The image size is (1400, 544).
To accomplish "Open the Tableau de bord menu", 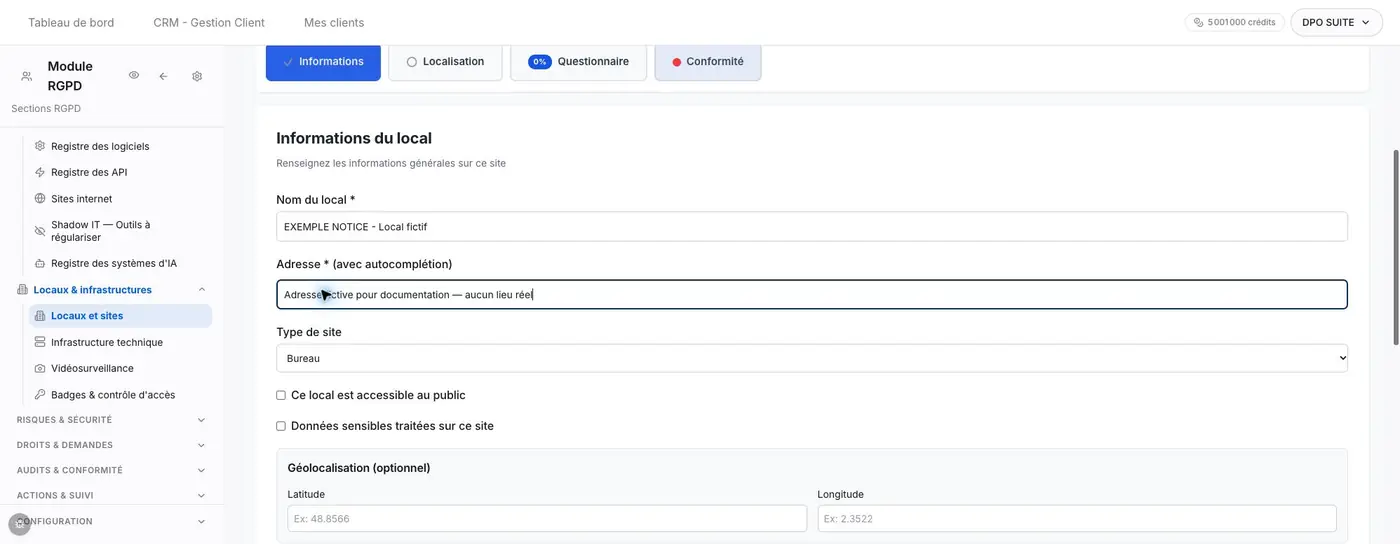I will pyautogui.click(x=71, y=22).
